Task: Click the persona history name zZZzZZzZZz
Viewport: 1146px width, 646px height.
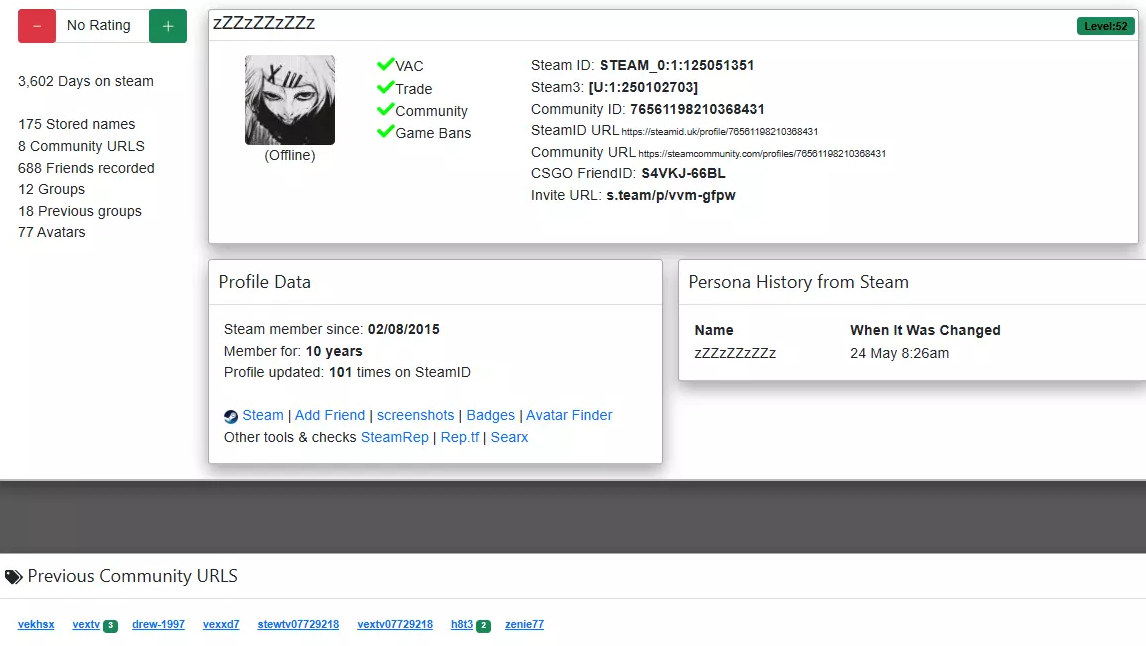Action: 735,353
